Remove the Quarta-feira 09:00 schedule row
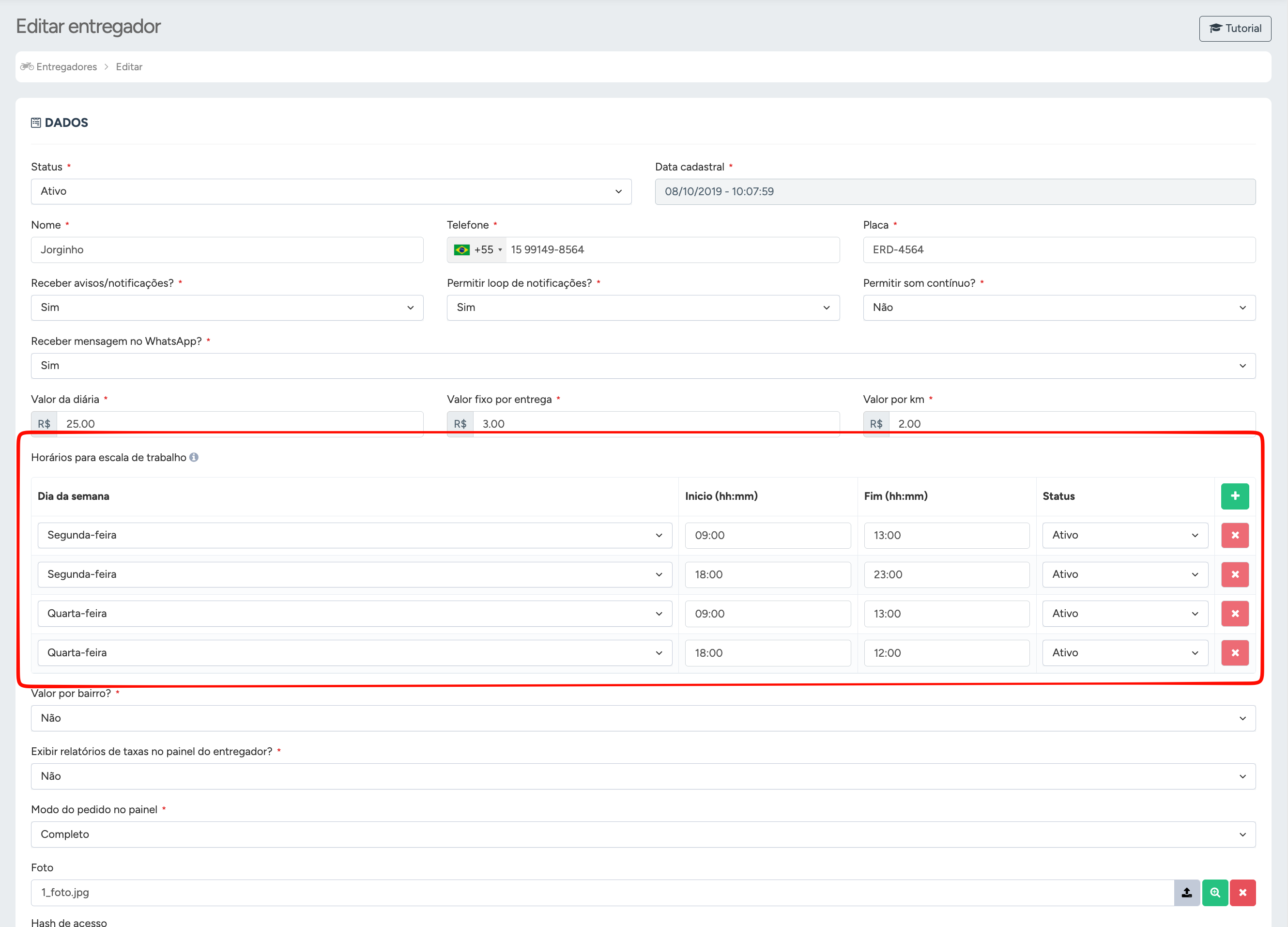The width and height of the screenshot is (1288, 927). coord(1235,614)
